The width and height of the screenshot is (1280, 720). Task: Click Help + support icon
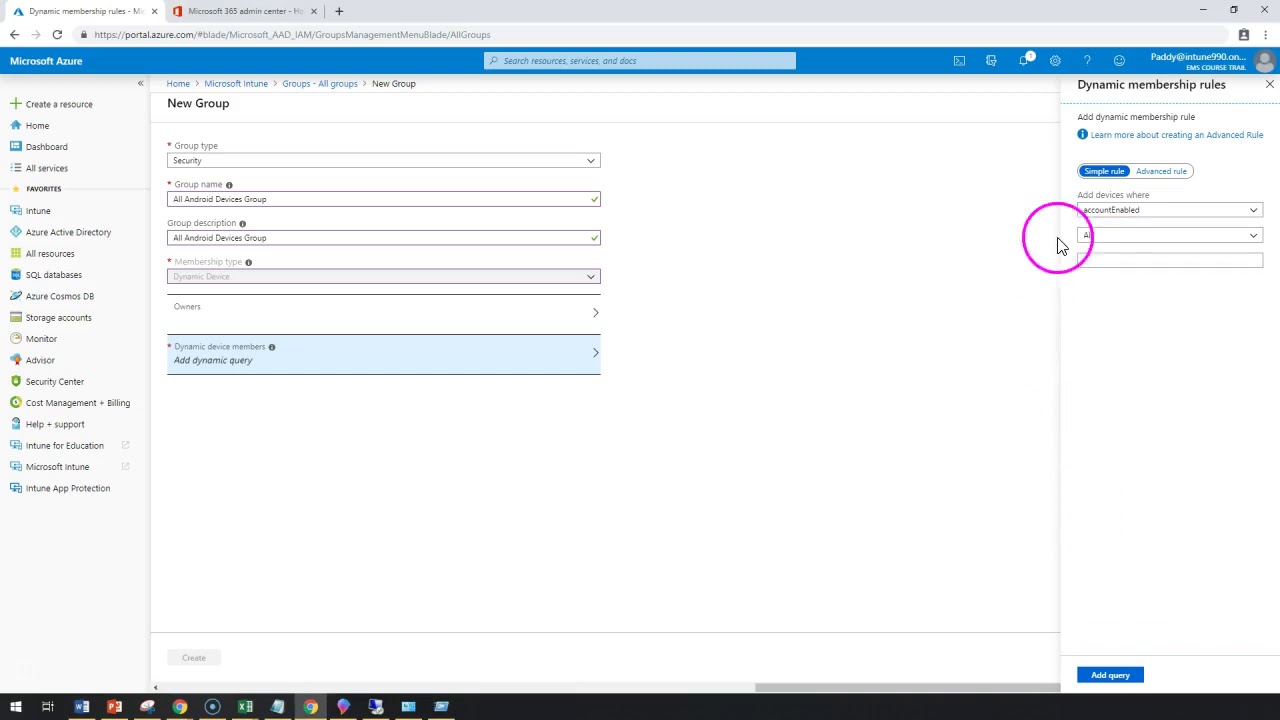tap(15, 424)
